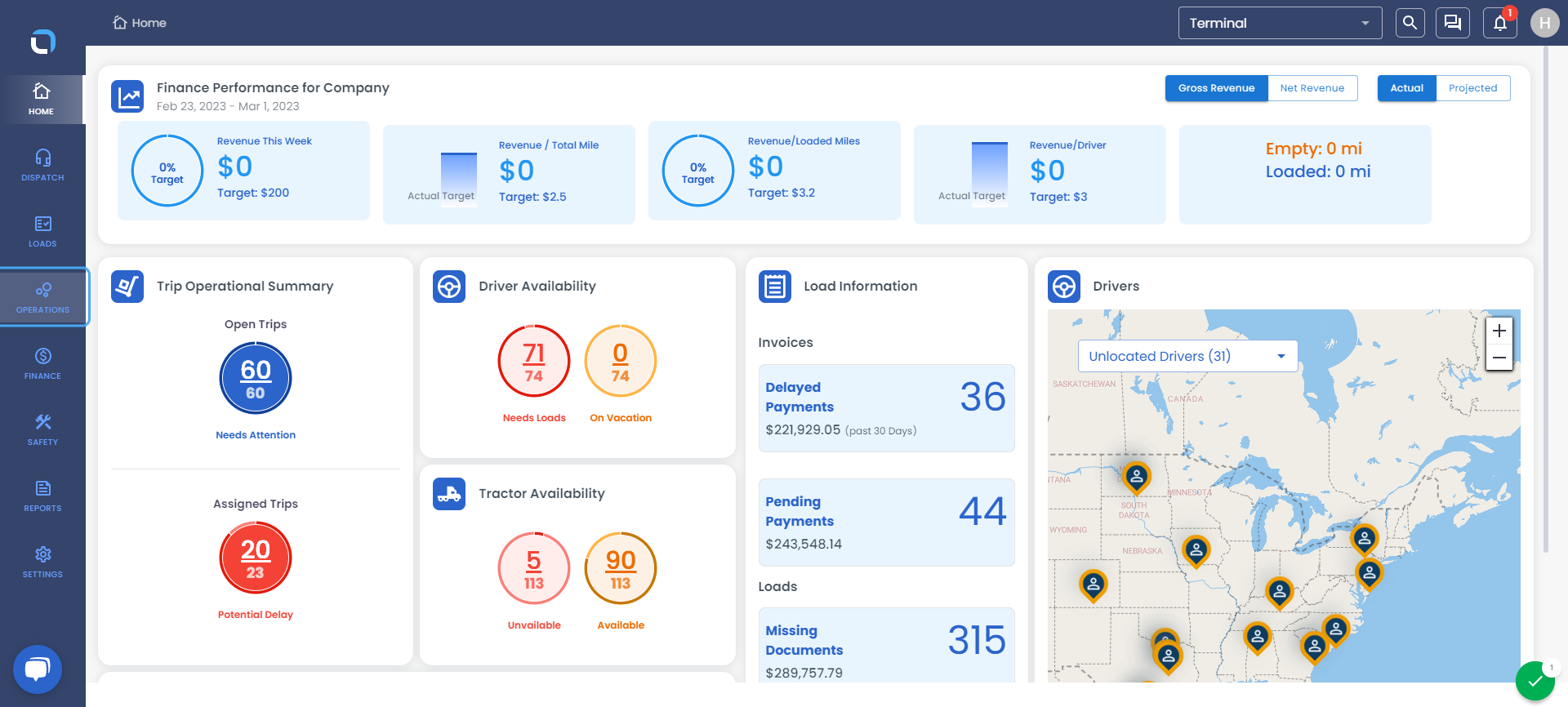Image resolution: width=1568 pixels, height=707 pixels.
Task: Click the Trip Operational Summary icon
Action: pos(127,287)
